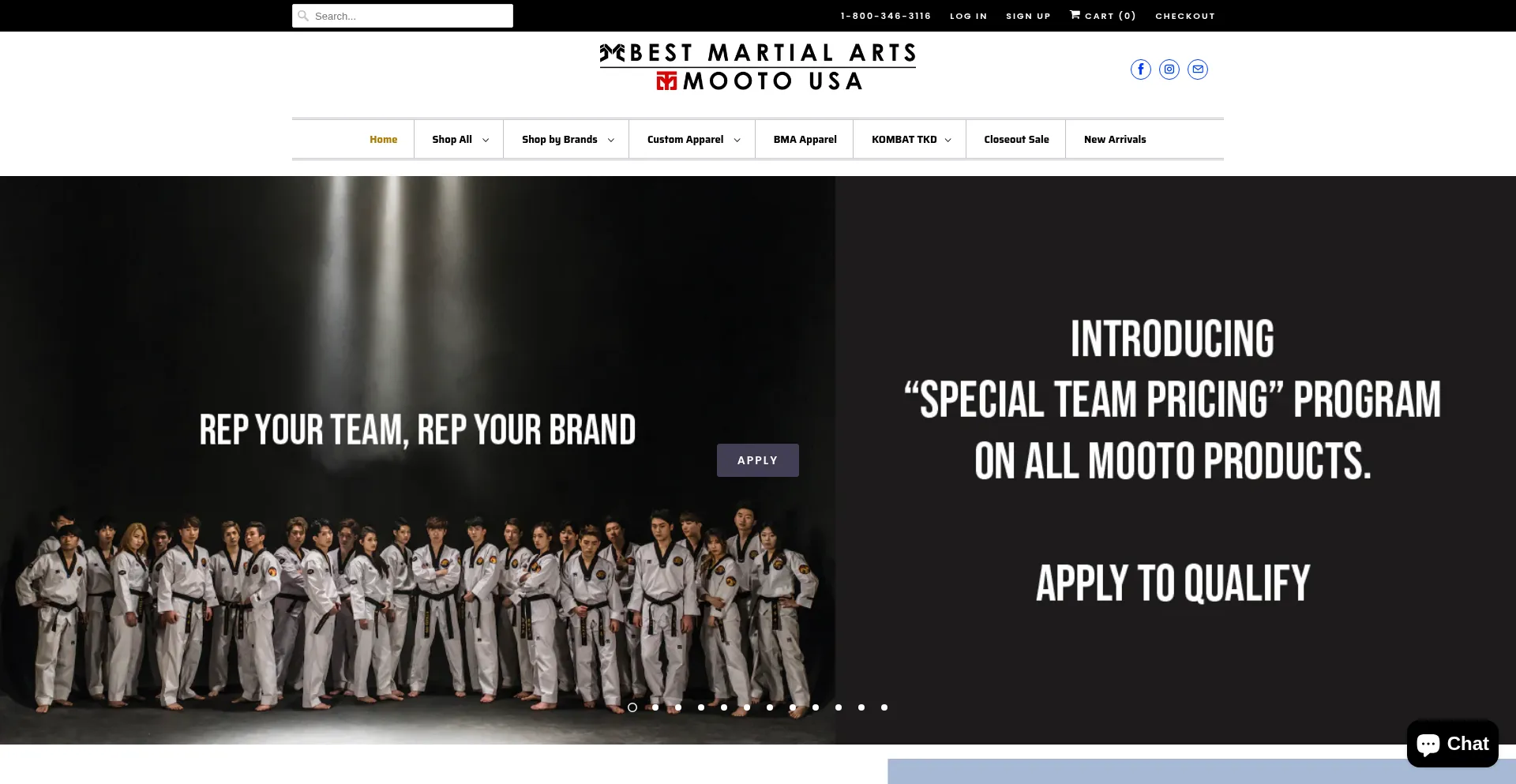Expand the Shop All dropdown
Screen dimensions: 1516x784
coord(460,140)
